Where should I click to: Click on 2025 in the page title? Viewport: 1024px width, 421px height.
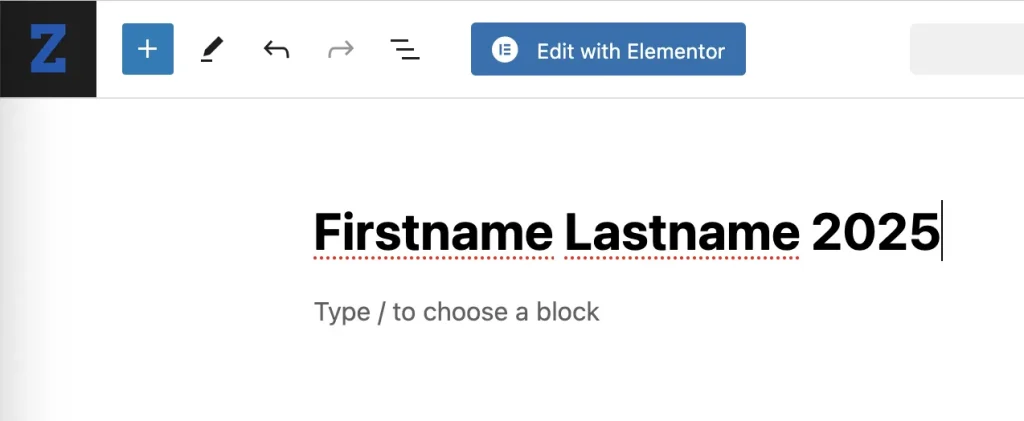tap(874, 233)
